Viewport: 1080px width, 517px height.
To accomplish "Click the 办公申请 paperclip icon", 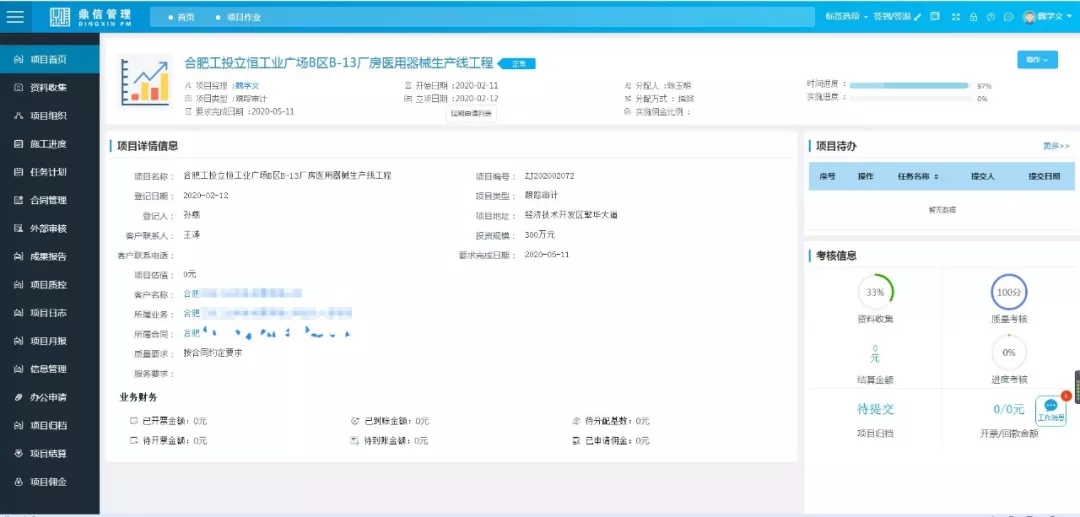I will click(x=19, y=397).
